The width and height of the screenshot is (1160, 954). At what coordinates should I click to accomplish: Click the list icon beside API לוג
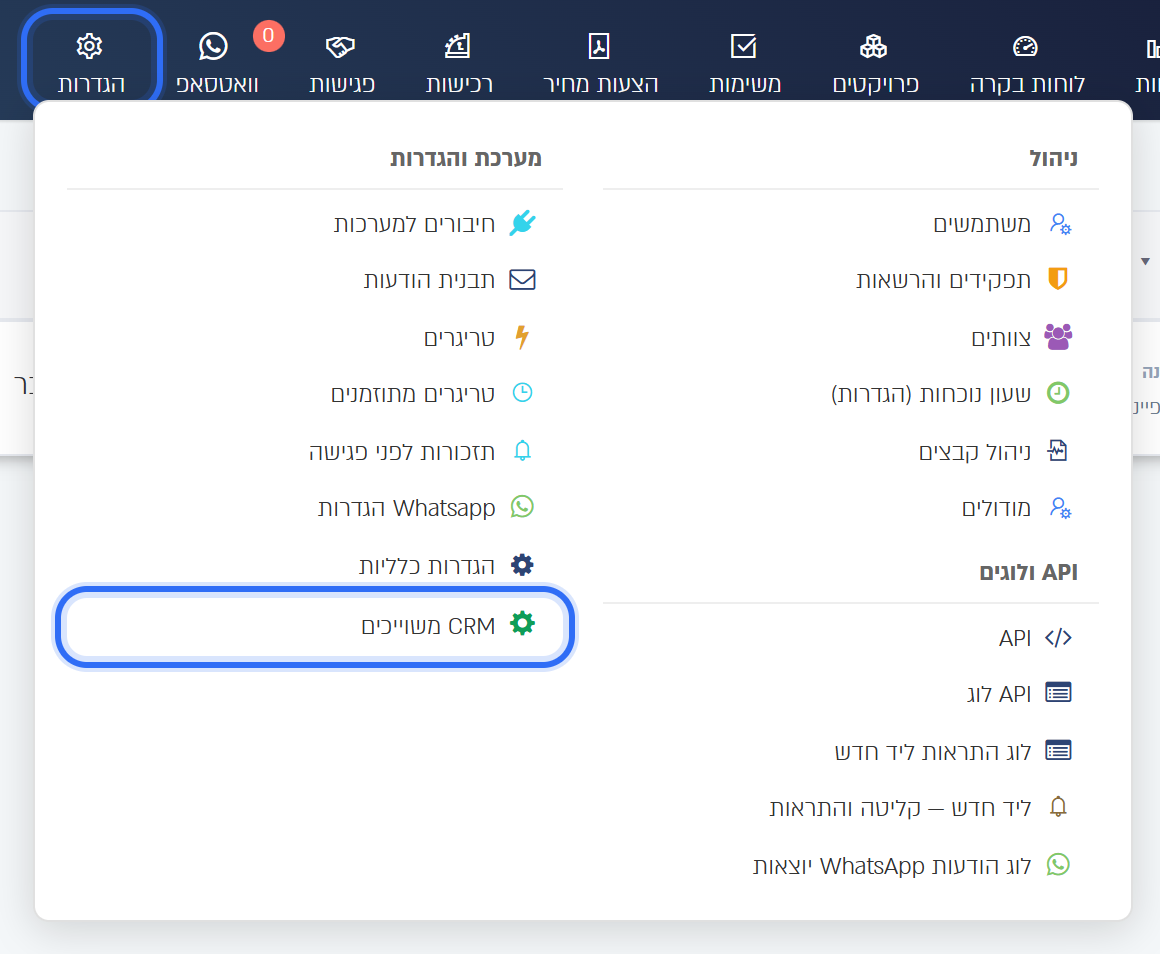(1058, 693)
